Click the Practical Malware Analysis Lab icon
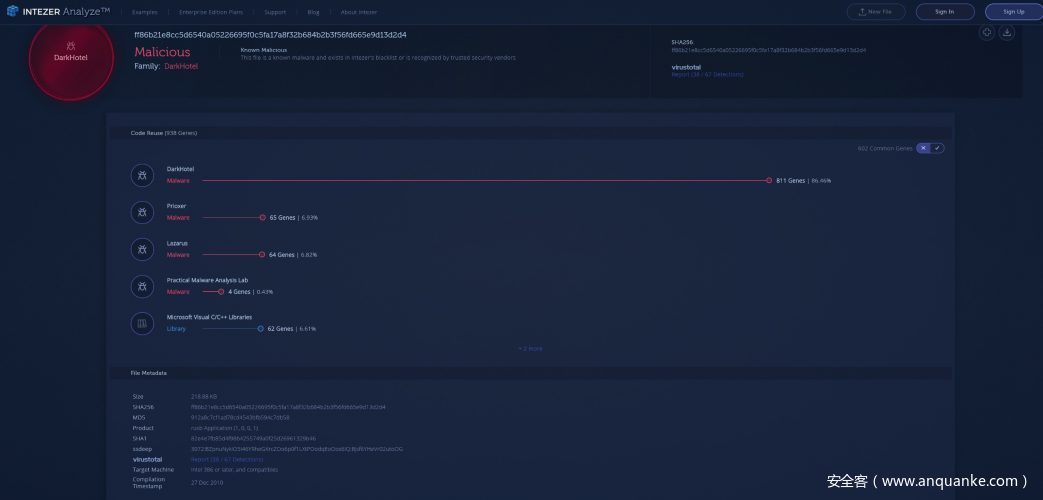 (142, 286)
